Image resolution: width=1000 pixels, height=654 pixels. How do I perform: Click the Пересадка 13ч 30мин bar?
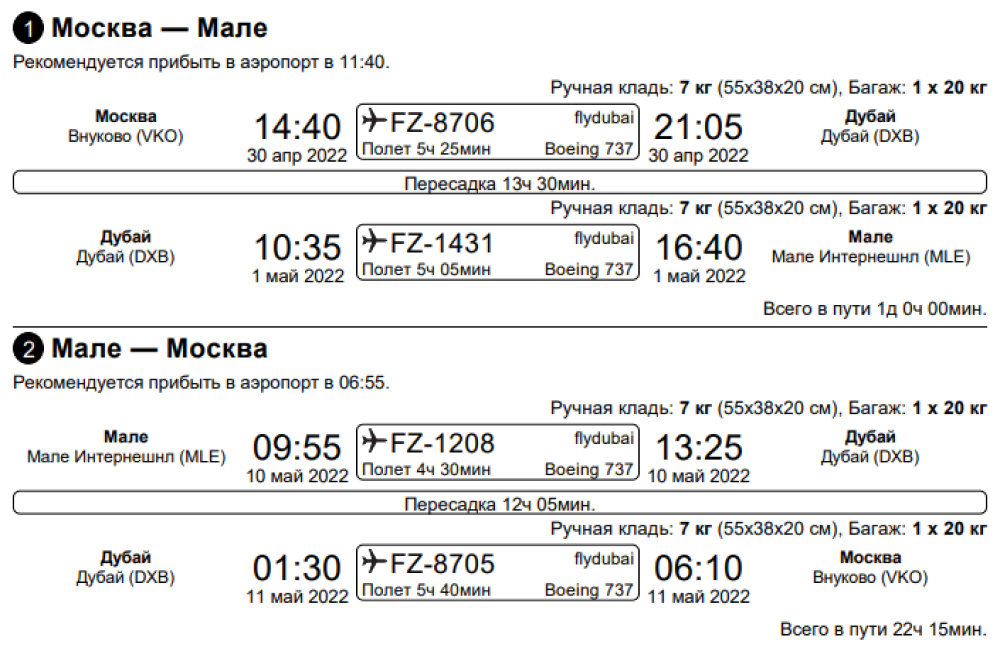point(500,182)
